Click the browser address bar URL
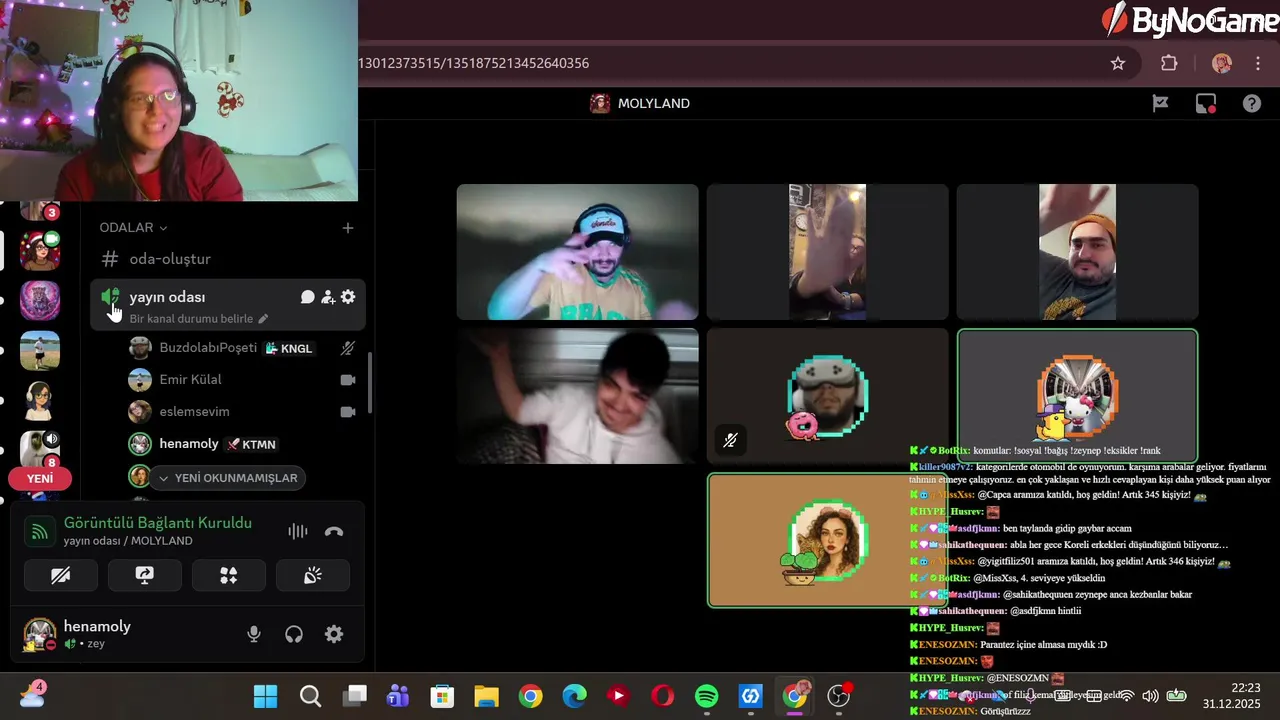The image size is (1280, 720). pos(474,63)
